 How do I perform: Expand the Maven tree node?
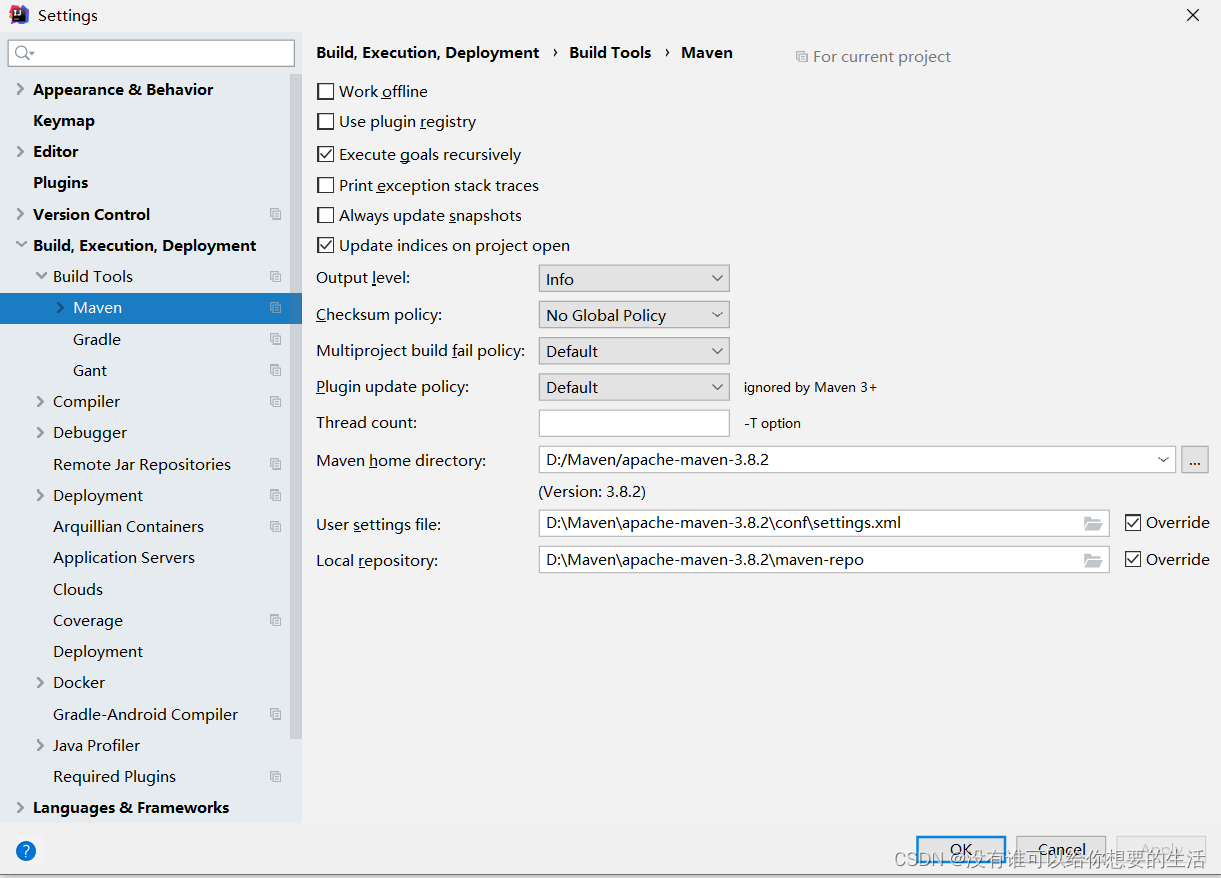coord(60,308)
